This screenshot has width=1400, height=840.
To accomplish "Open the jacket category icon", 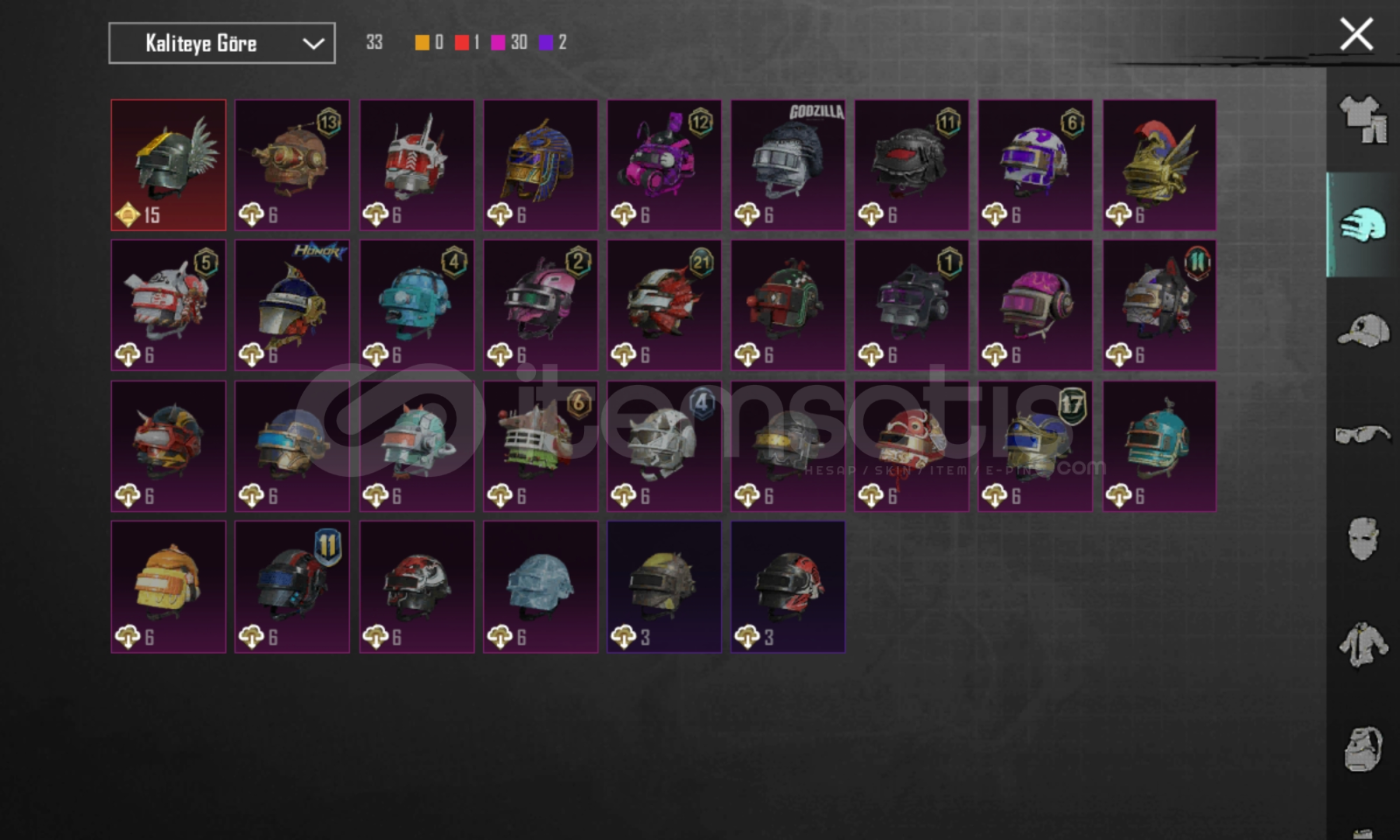I will 1363,644.
